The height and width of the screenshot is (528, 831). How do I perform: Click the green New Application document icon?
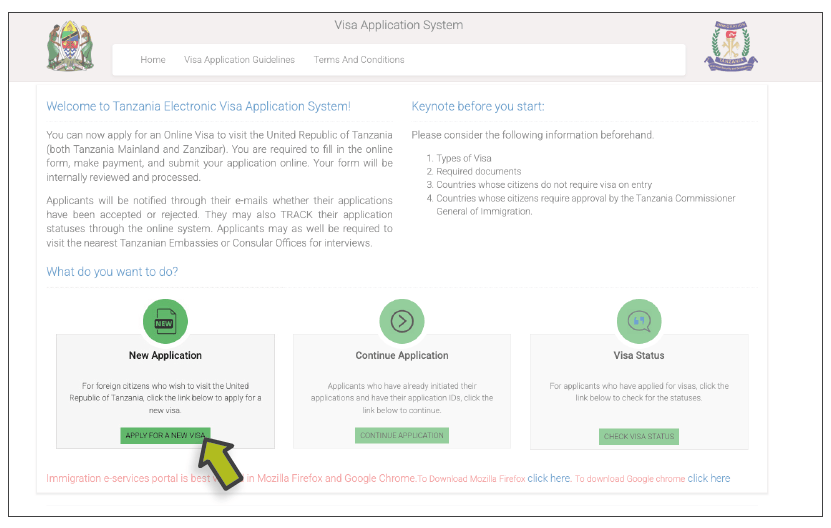pyautogui.click(x=165, y=321)
